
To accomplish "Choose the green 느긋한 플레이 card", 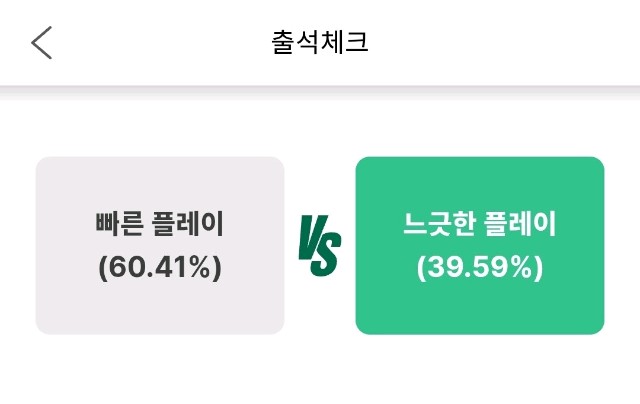I will point(480,245).
